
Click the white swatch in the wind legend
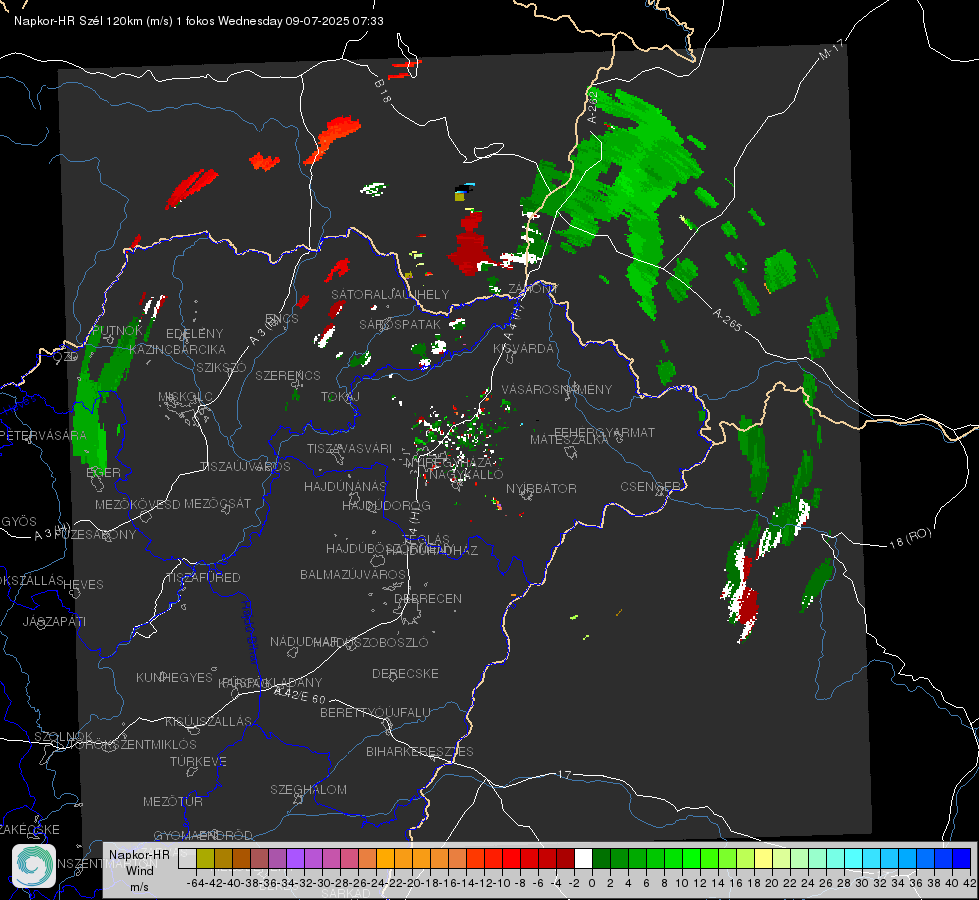pos(583,858)
